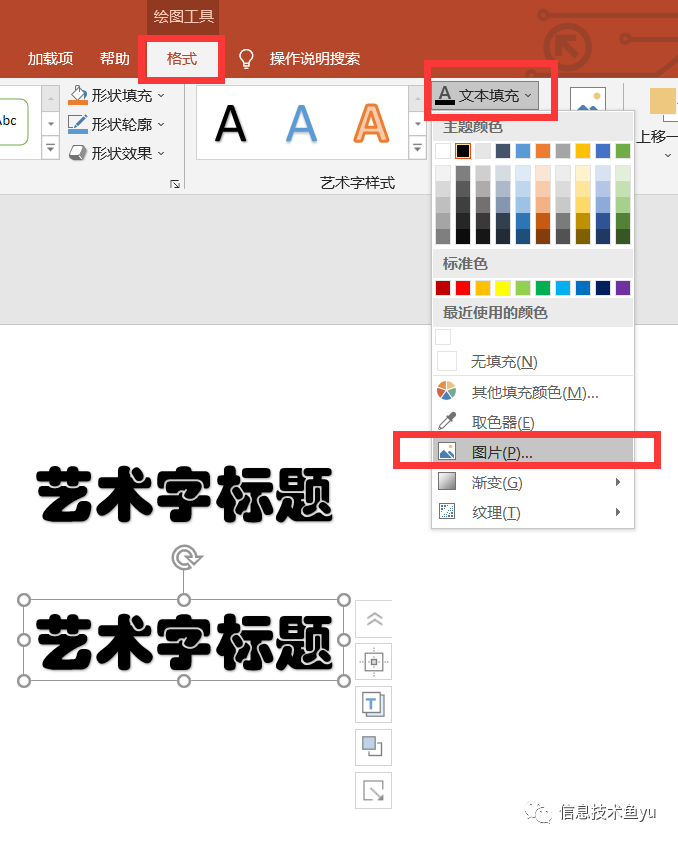Click the text box T floating icon
This screenshot has width=678, height=843.
pos(374,705)
